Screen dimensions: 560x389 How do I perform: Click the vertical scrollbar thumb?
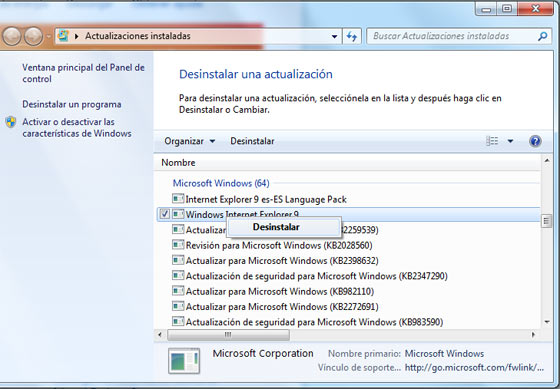547,221
